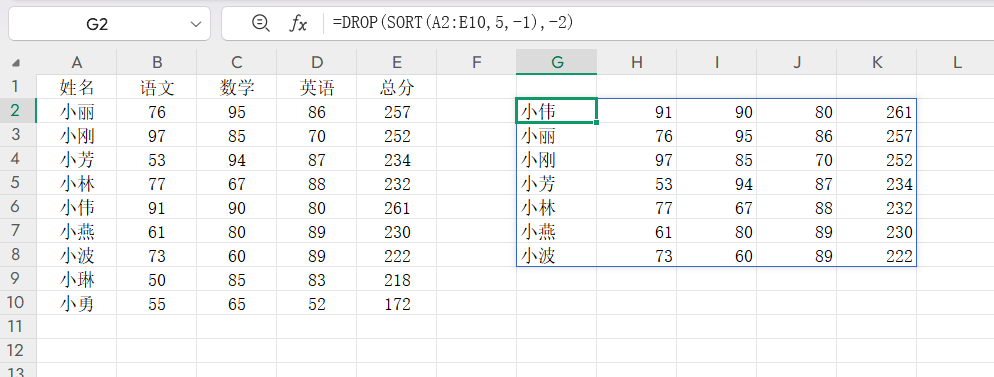Click cell A9 containing 小琳
Image resolution: width=994 pixels, height=377 pixels.
tap(77, 279)
